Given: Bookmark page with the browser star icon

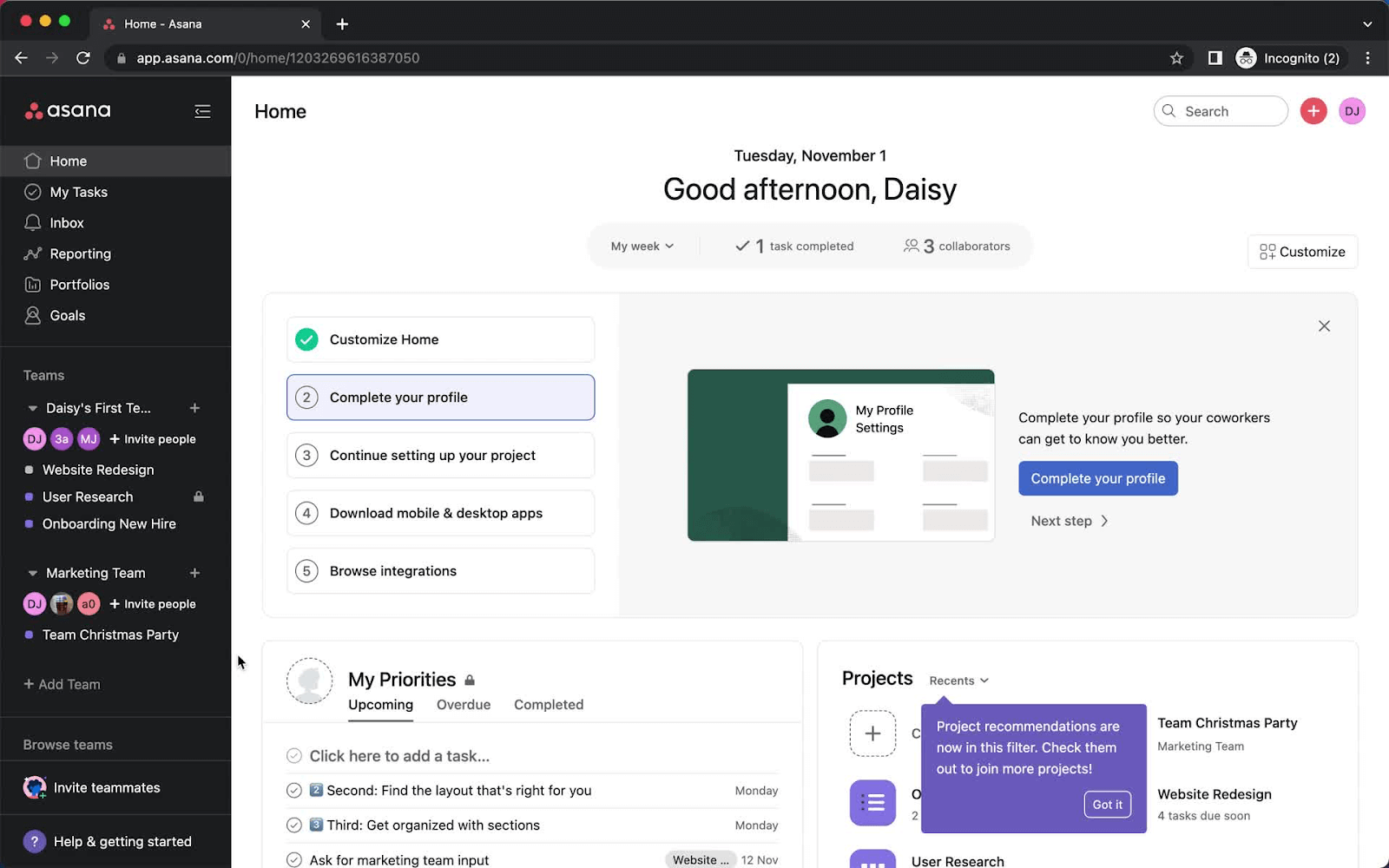Looking at the screenshot, I should point(1176,58).
